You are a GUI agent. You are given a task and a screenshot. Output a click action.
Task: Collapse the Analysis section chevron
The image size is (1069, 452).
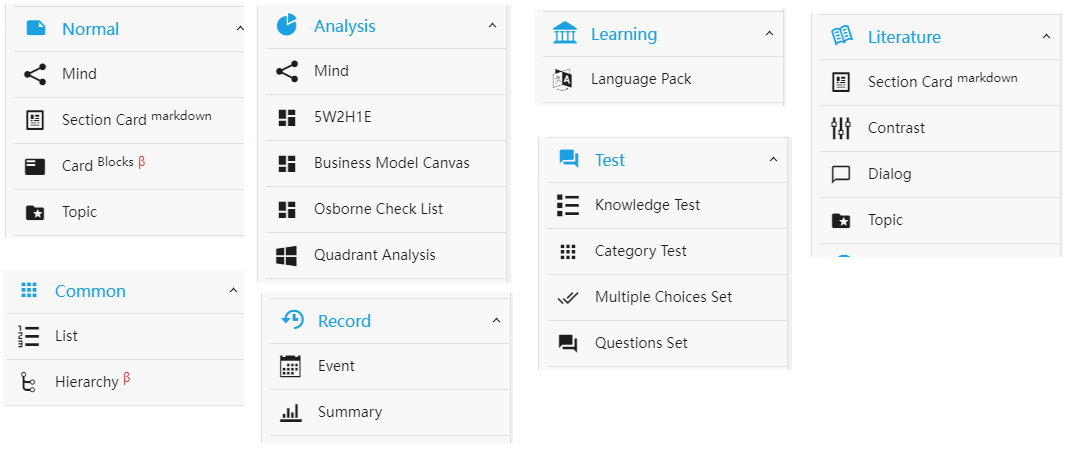click(492, 26)
